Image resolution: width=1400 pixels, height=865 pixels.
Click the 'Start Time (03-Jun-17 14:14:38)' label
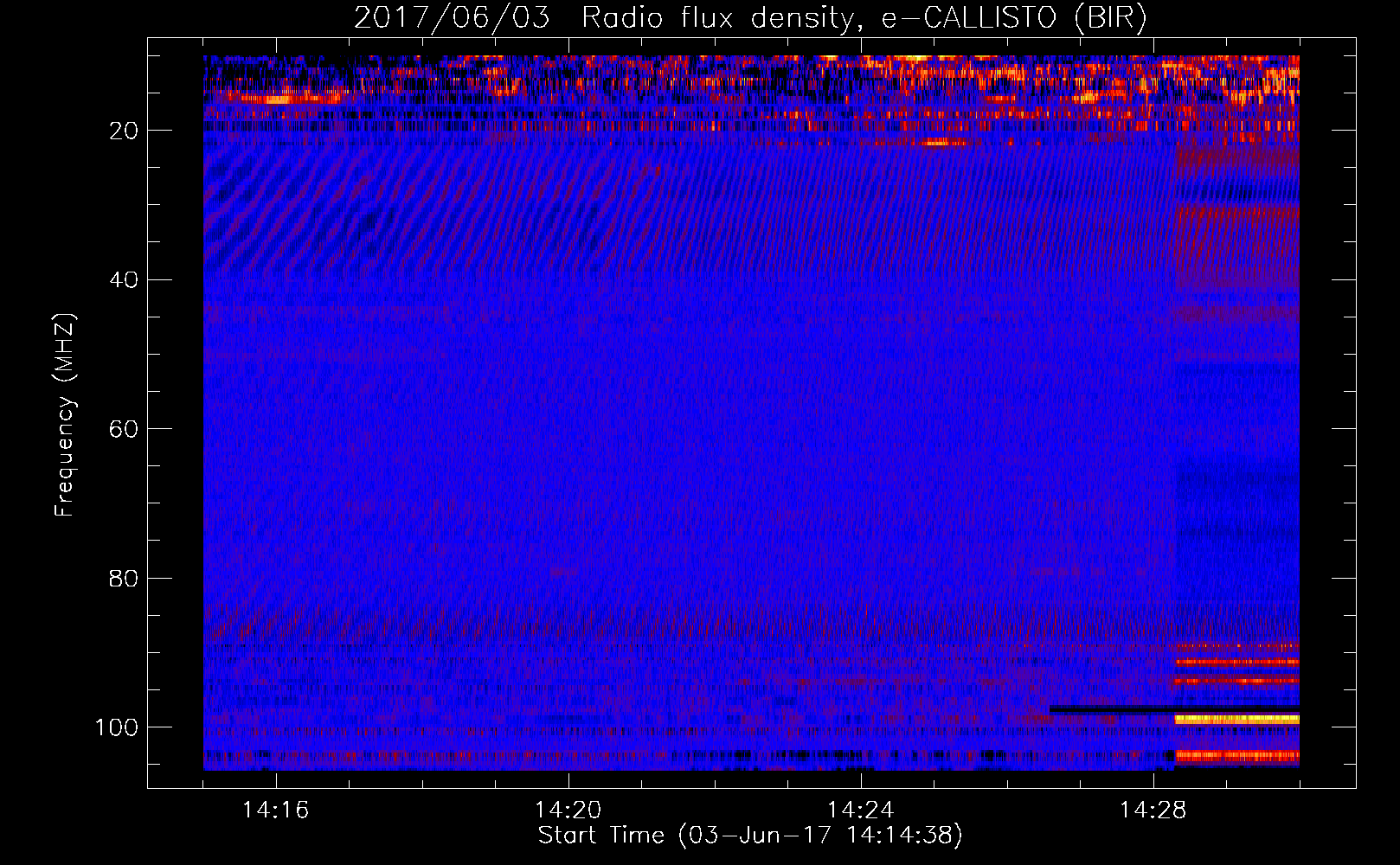pyautogui.click(x=750, y=836)
